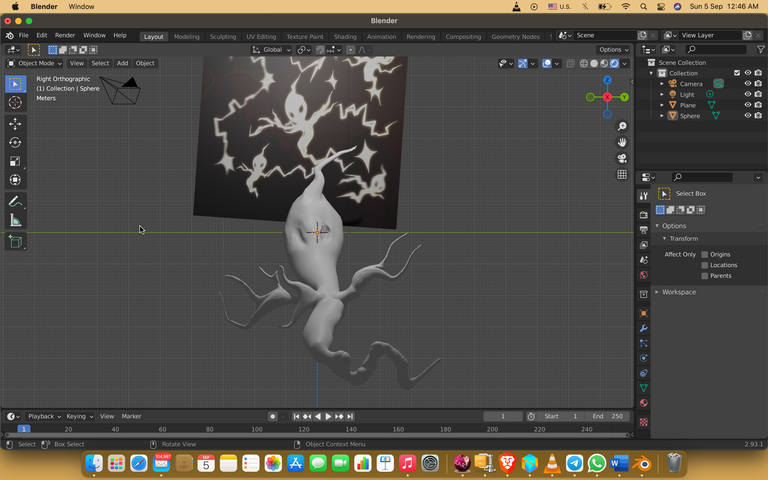Viewport: 768px width, 480px height.
Task: Expand the Workspace panel
Action: pos(657,292)
